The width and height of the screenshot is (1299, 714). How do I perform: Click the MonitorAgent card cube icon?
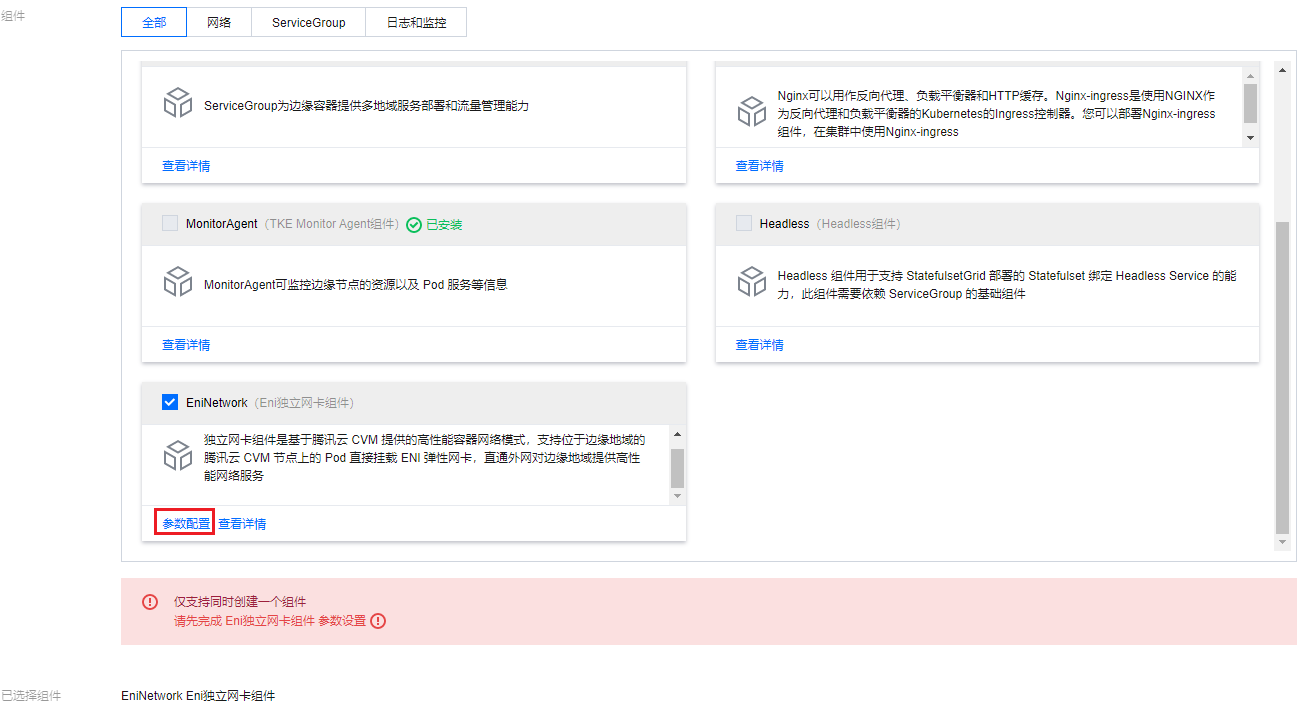coord(178,282)
